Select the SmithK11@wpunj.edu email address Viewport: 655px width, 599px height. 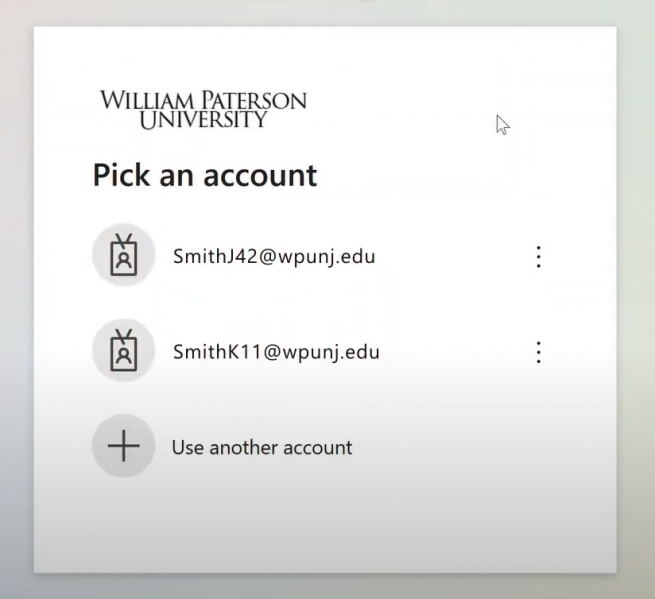point(276,352)
